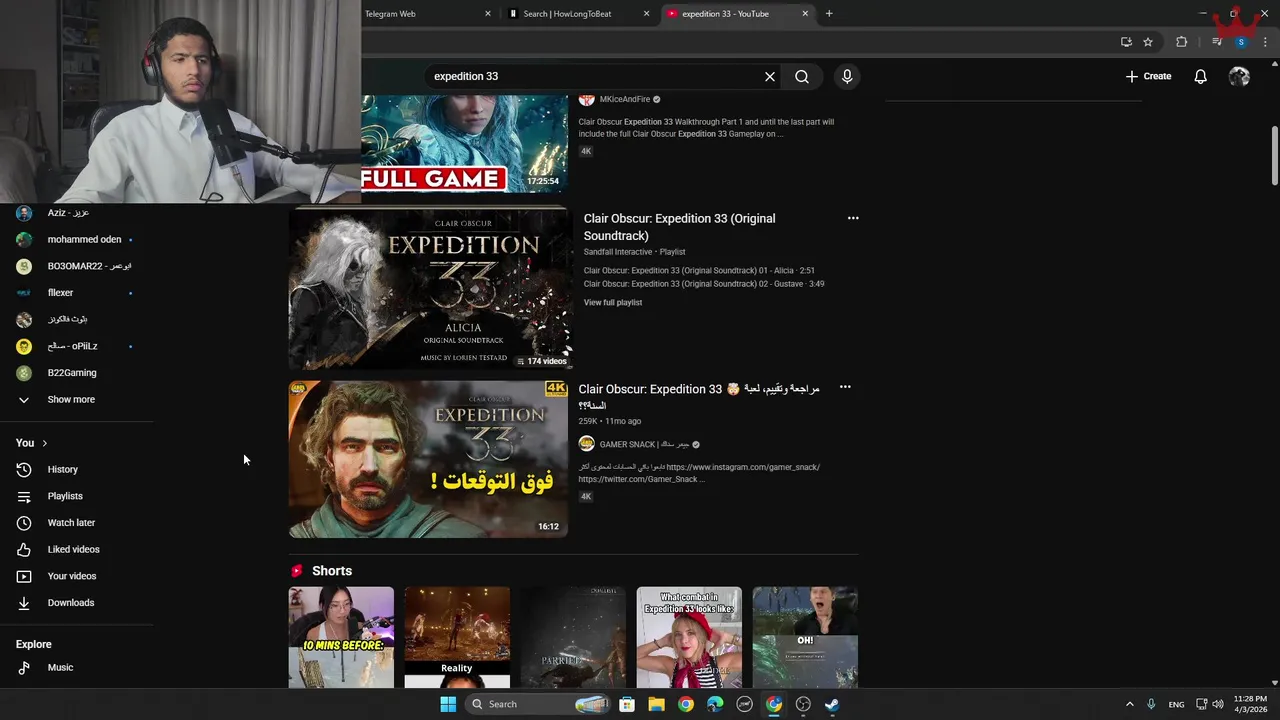Open more options for Original Soundtrack playlist
This screenshot has height=720, width=1280.
click(853, 218)
